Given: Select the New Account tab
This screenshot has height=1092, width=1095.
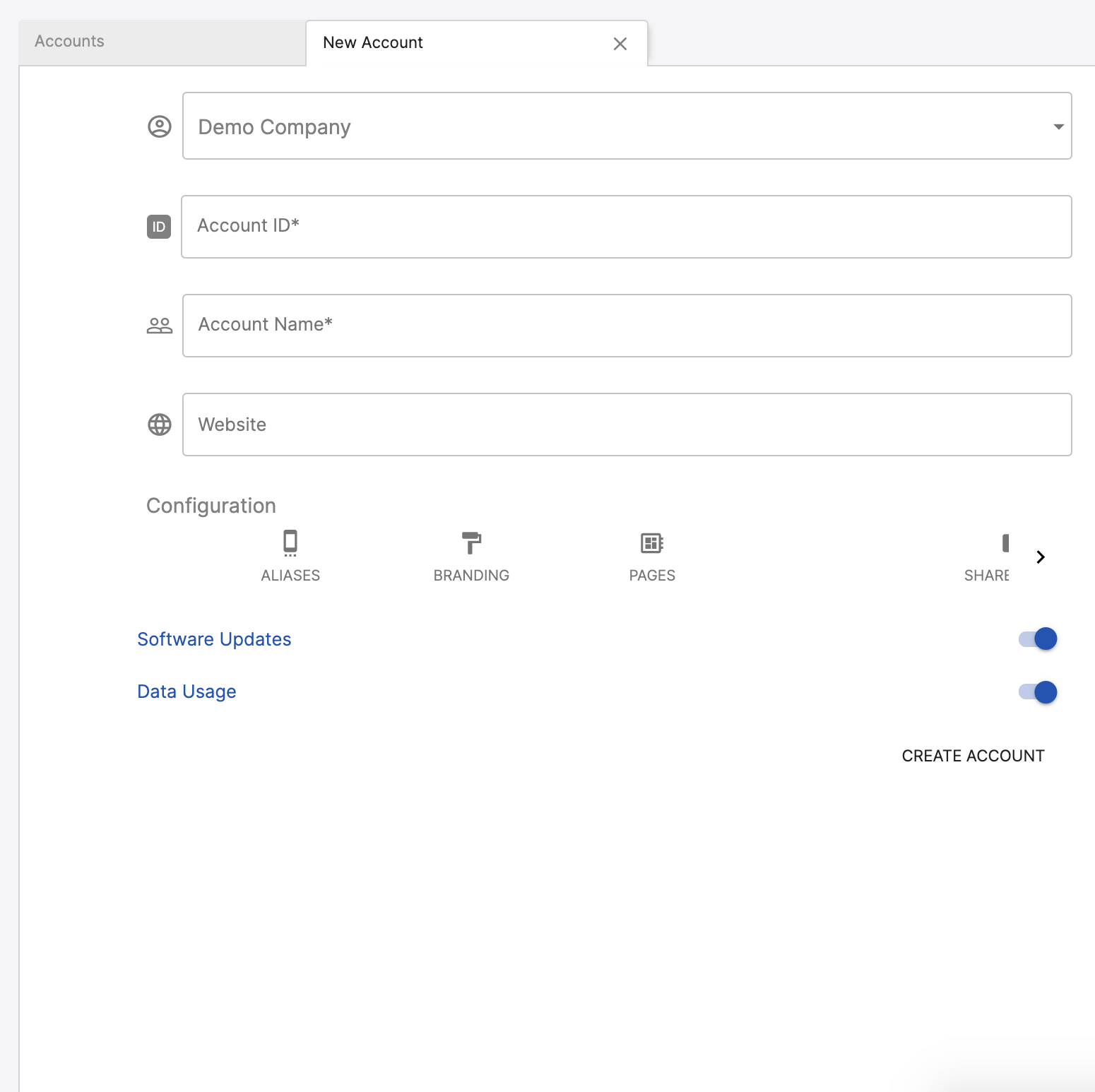Looking at the screenshot, I should tap(477, 43).
